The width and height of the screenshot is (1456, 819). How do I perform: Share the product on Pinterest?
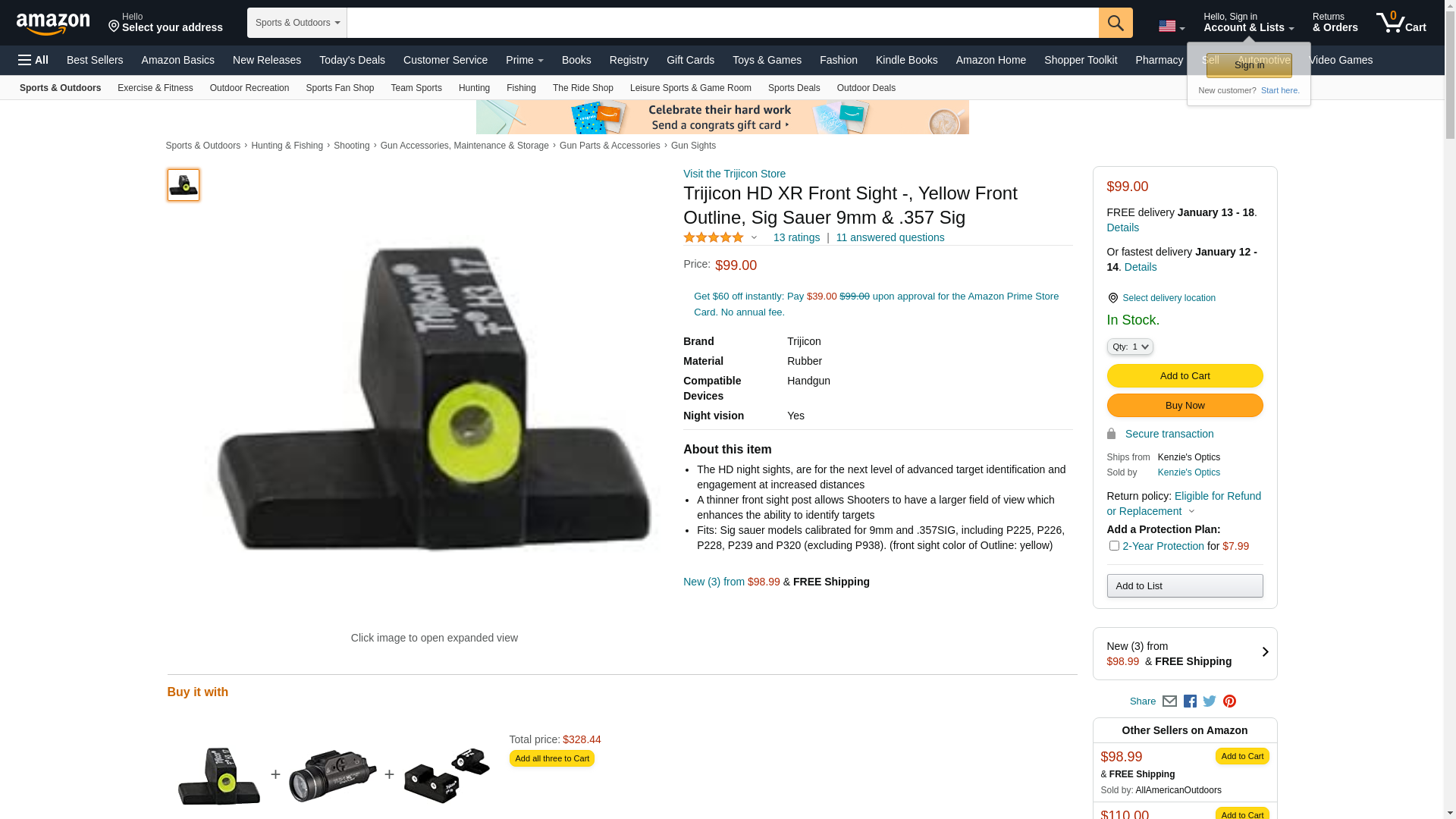tap(1229, 701)
